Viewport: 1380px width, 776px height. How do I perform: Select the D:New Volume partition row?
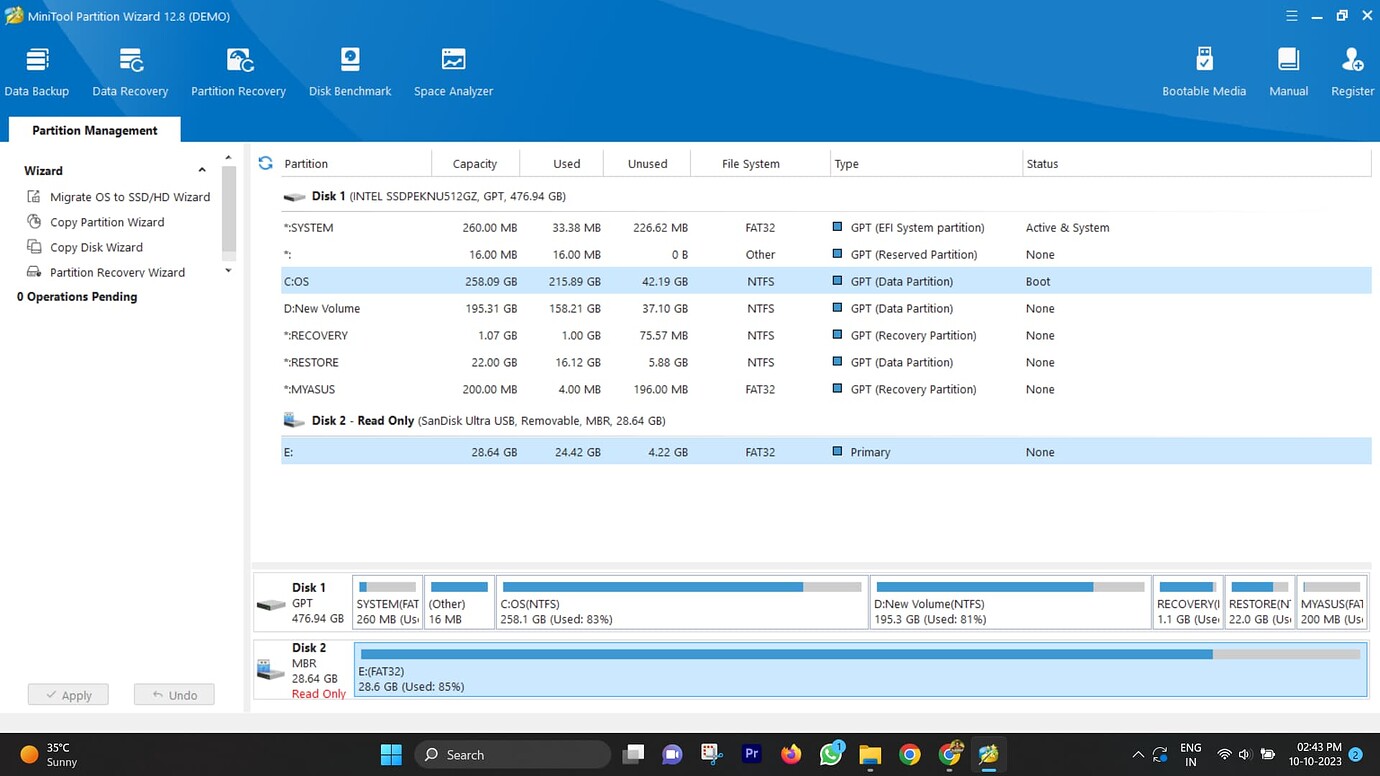pyautogui.click(x=826, y=308)
